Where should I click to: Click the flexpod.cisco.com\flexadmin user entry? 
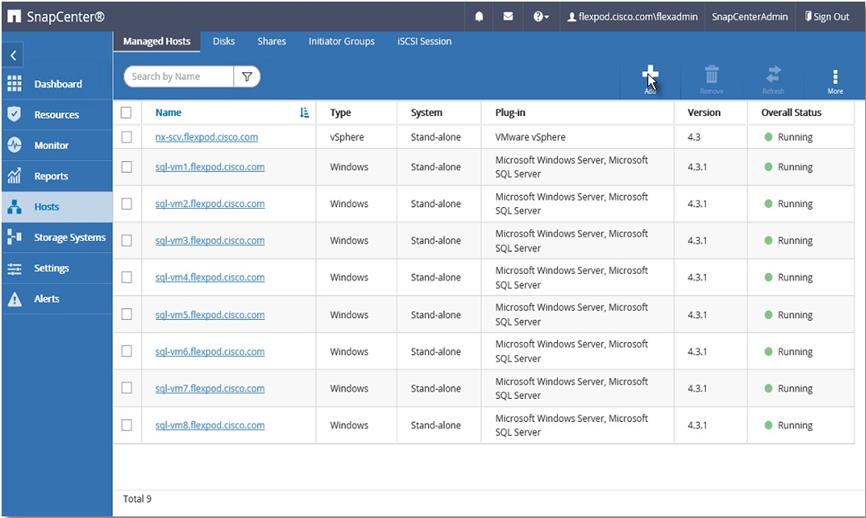[632, 17]
